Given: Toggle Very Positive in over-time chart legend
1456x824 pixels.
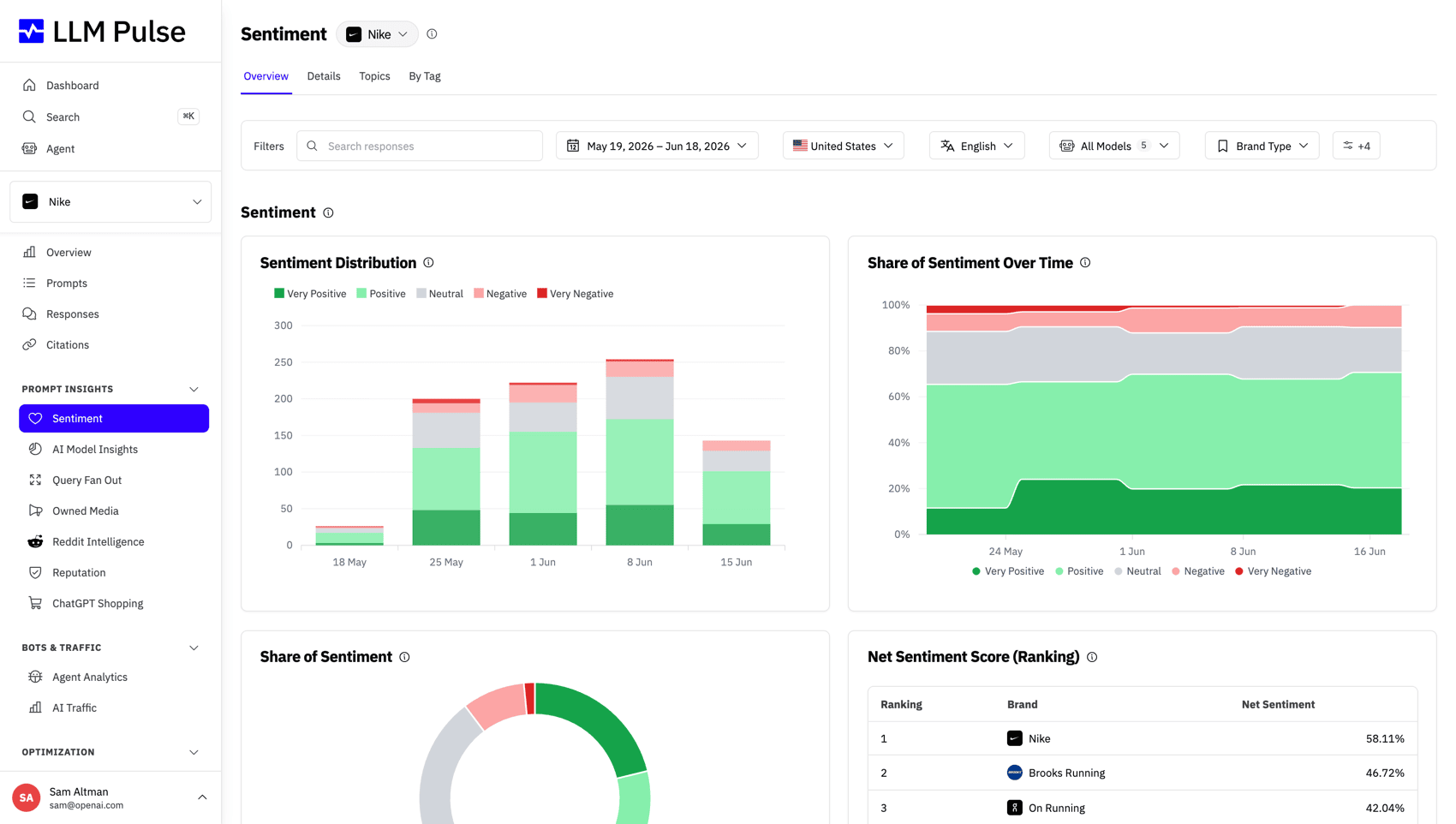Looking at the screenshot, I should [x=1008, y=571].
